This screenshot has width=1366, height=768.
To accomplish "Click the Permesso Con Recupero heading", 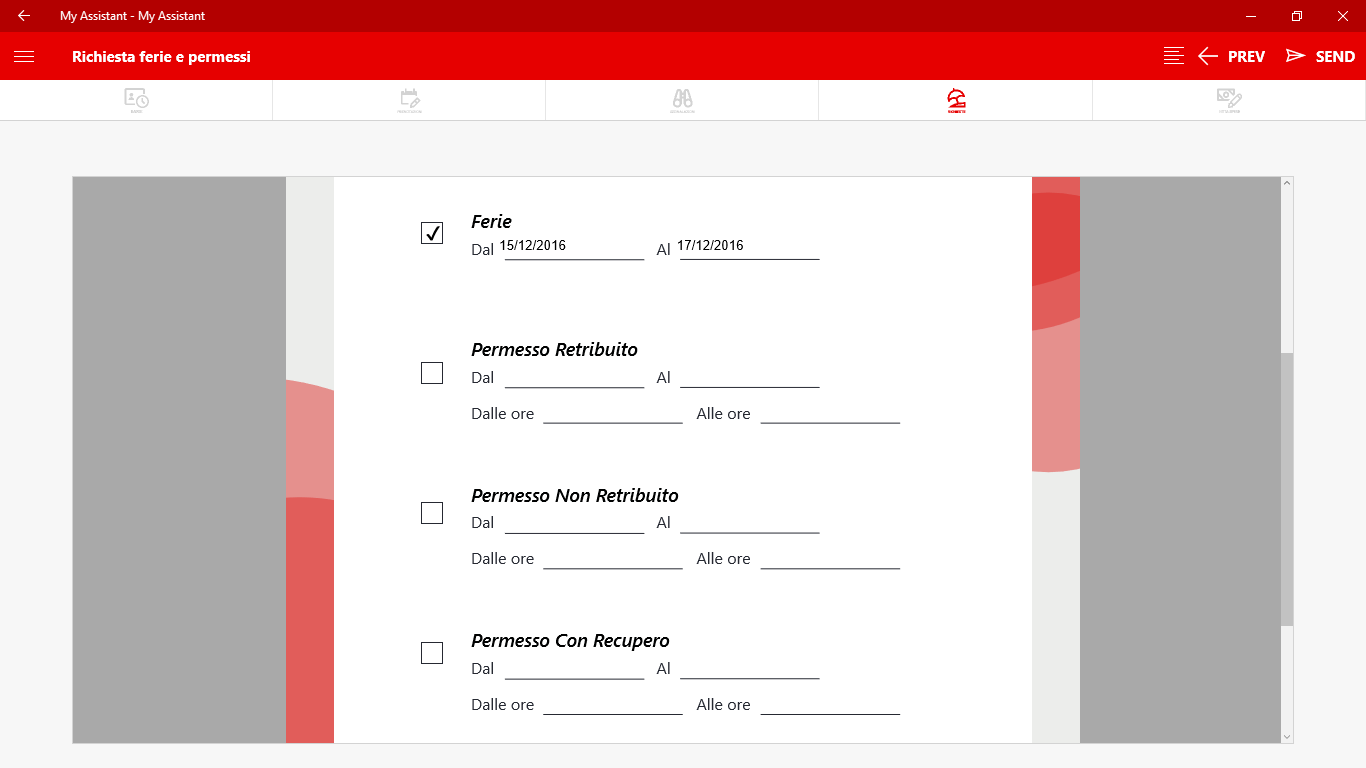I will pos(570,640).
